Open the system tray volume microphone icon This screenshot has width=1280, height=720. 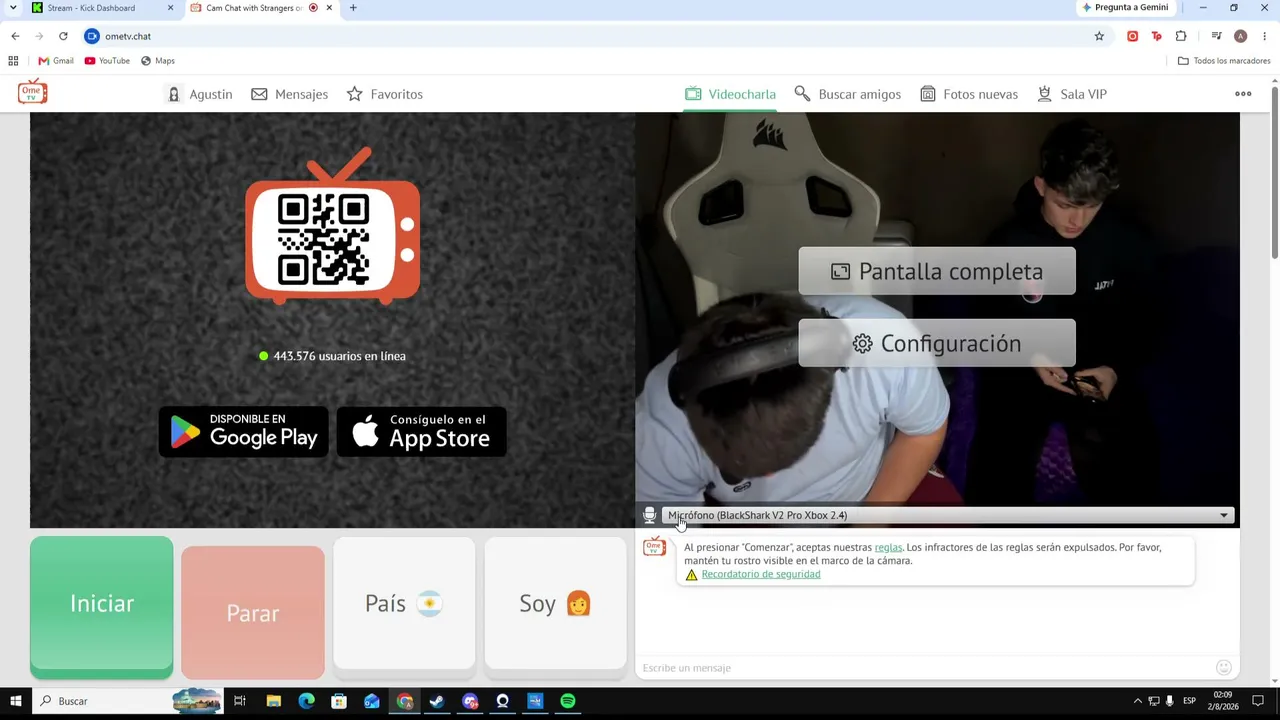[1169, 701]
